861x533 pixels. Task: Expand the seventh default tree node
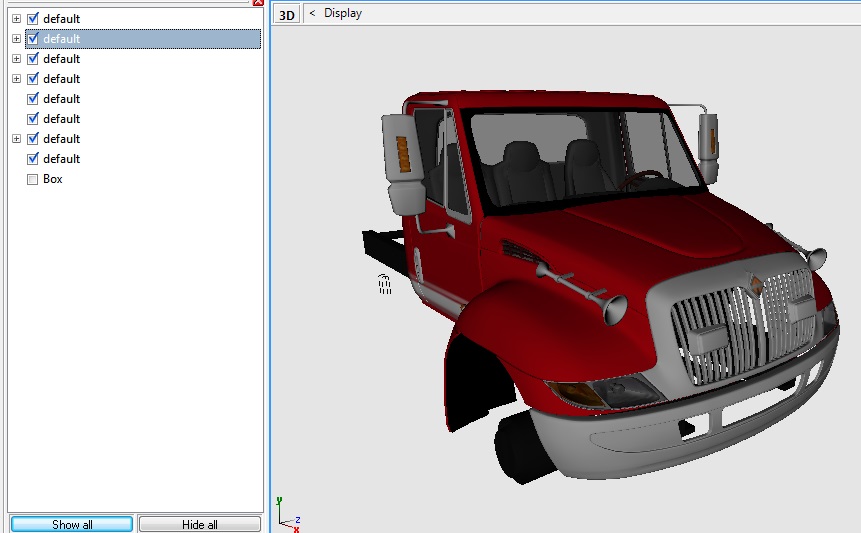16,139
